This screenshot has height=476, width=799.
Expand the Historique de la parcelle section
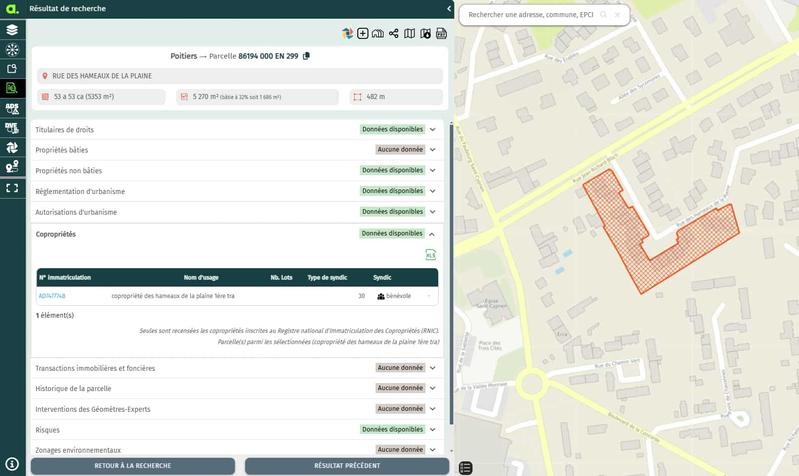coord(433,388)
